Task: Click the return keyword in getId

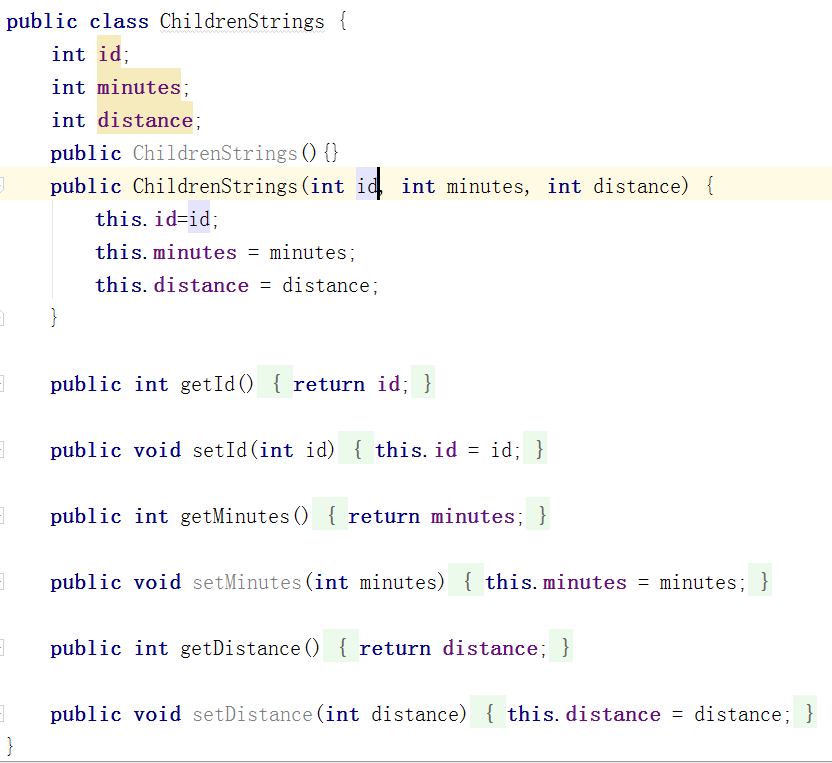Action: [x=329, y=384]
